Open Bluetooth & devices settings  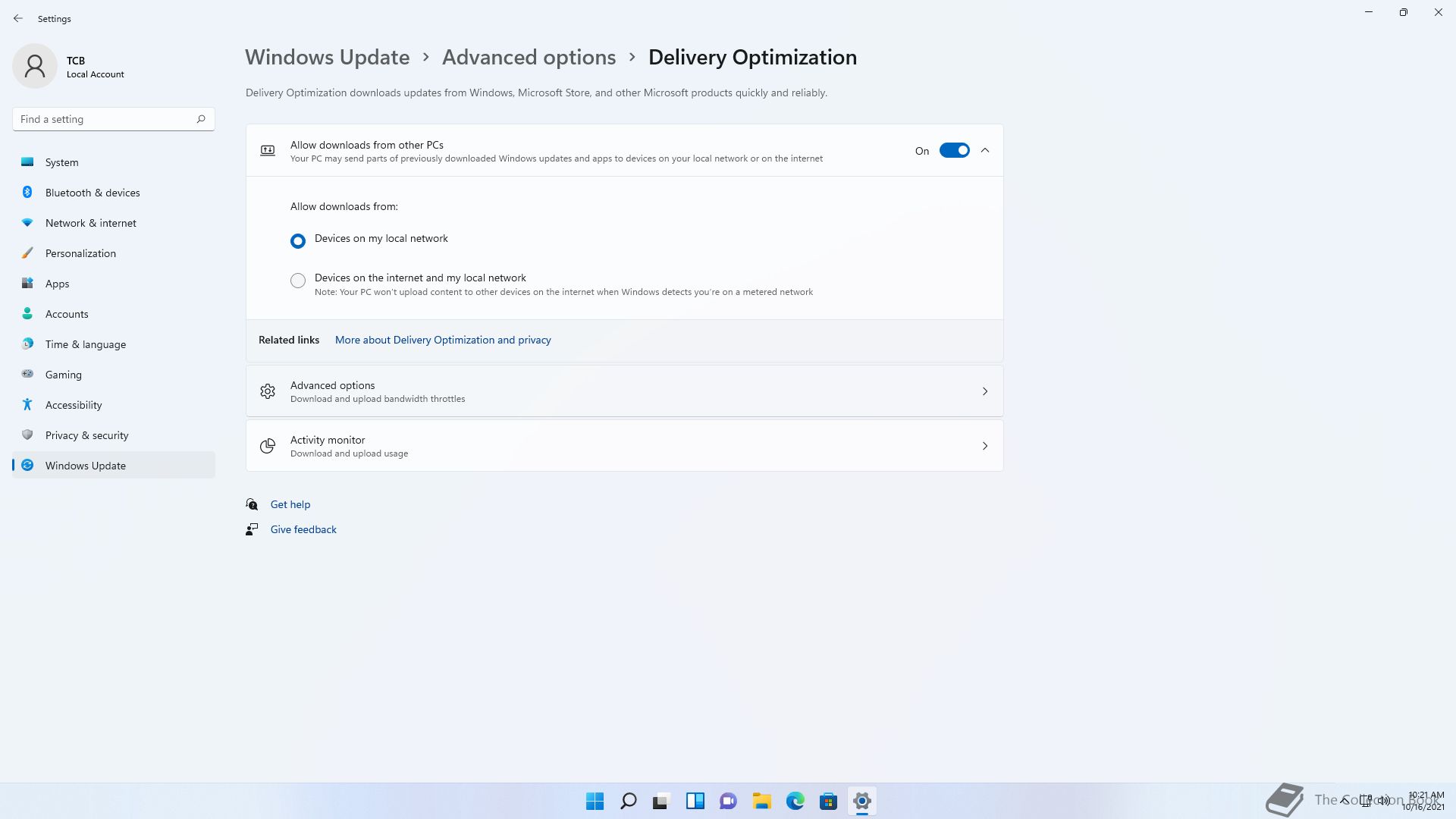point(114,193)
